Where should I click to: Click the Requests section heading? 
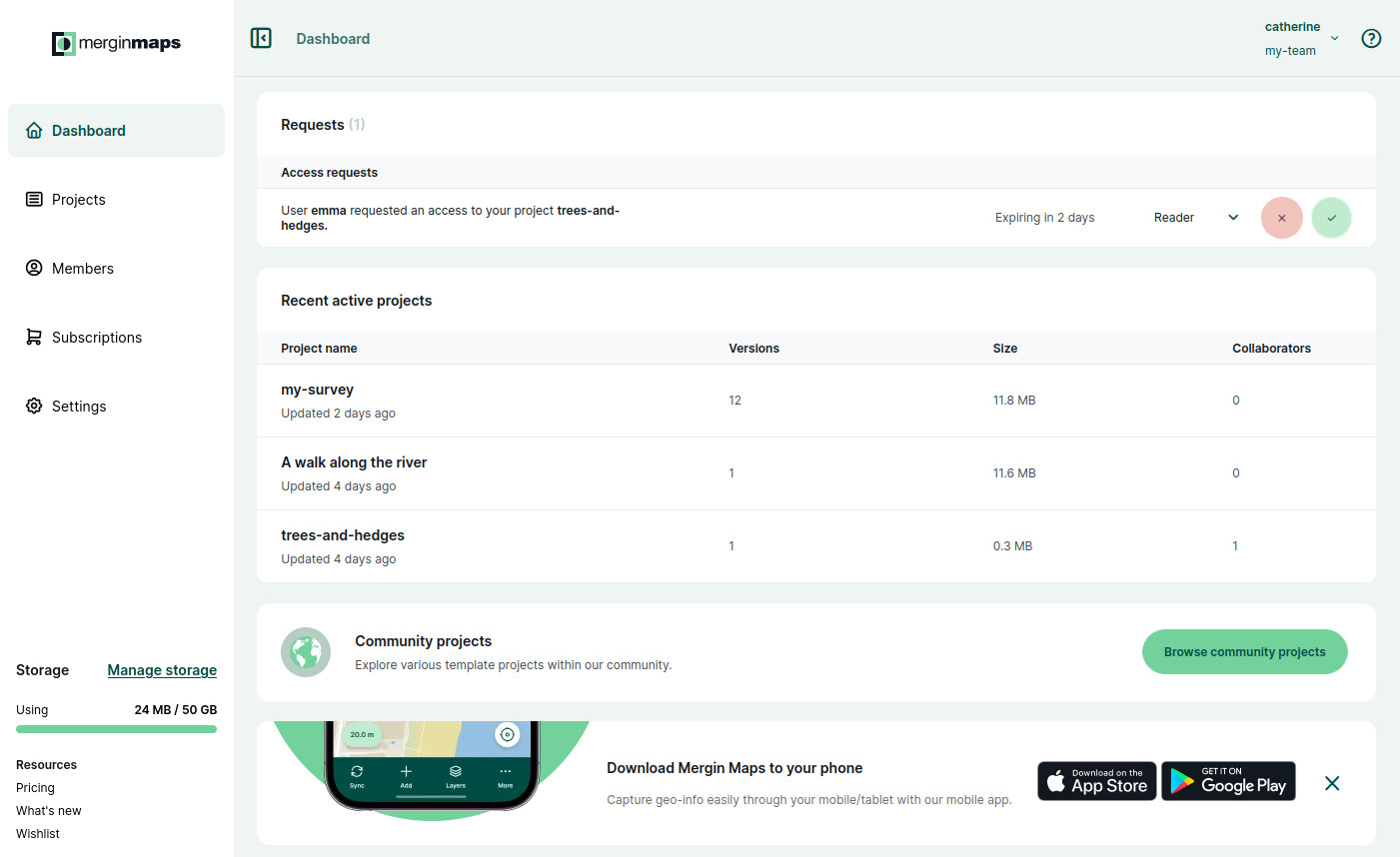click(x=323, y=125)
